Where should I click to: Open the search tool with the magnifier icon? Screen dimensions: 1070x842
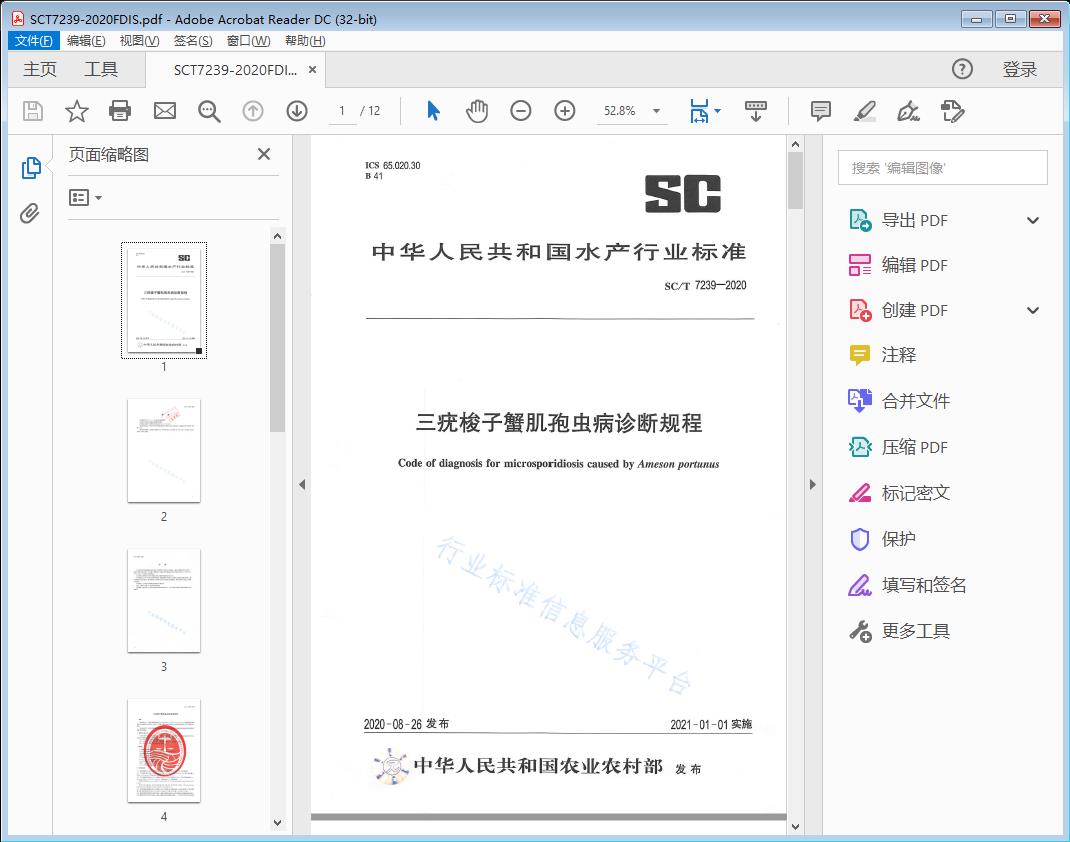pyautogui.click(x=208, y=111)
